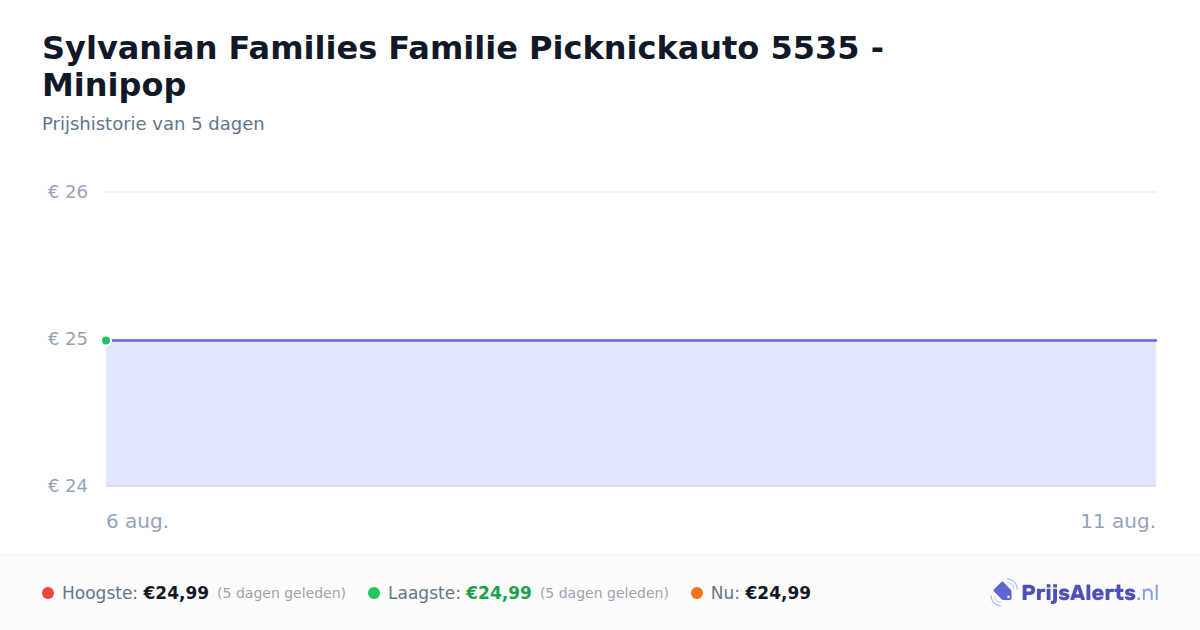Click the red Hoogste legend dot

tap(48, 593)
